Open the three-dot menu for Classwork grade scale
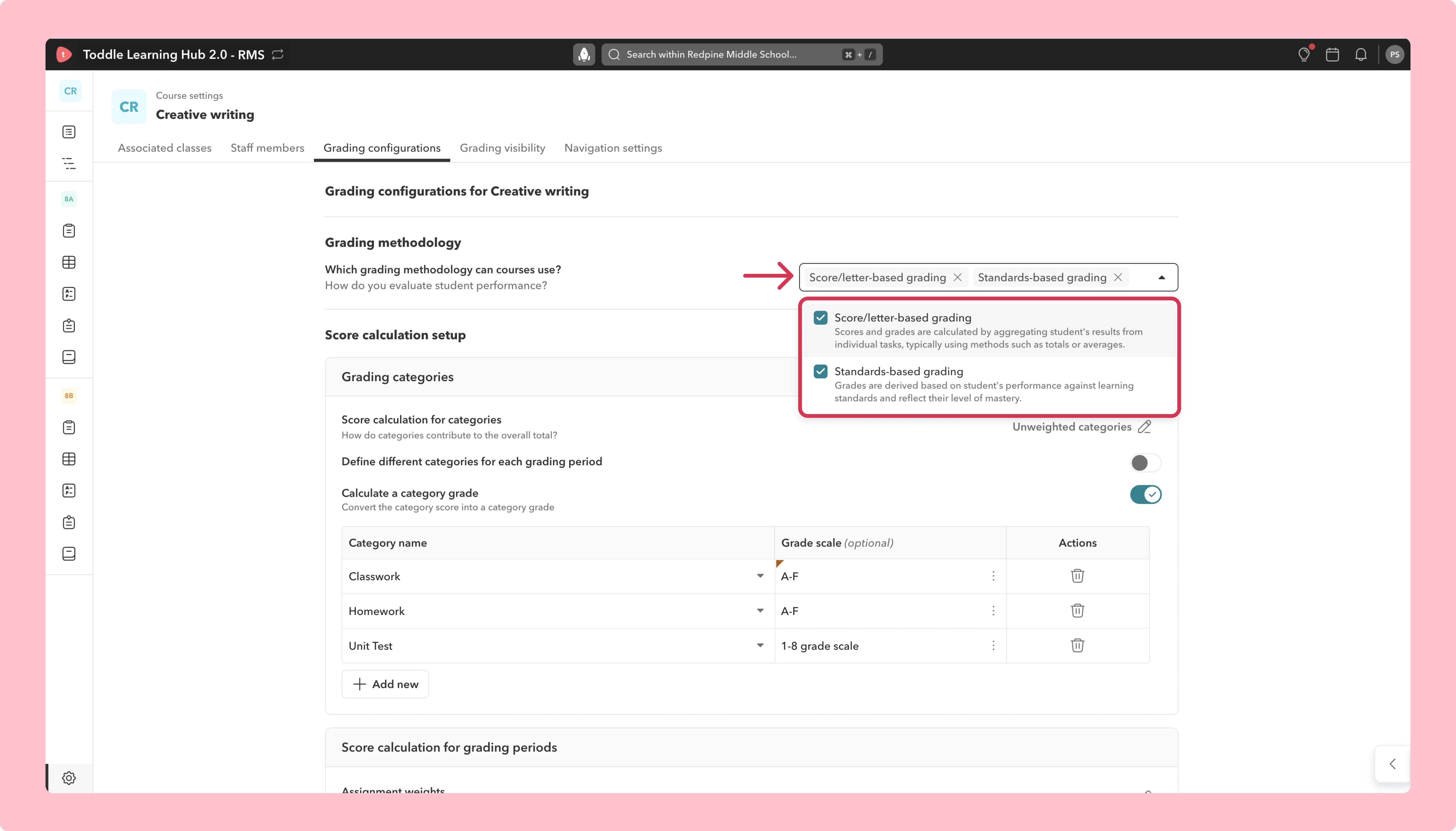Image resolution: width=1456 pixels, height=831 pixels. 993,576
